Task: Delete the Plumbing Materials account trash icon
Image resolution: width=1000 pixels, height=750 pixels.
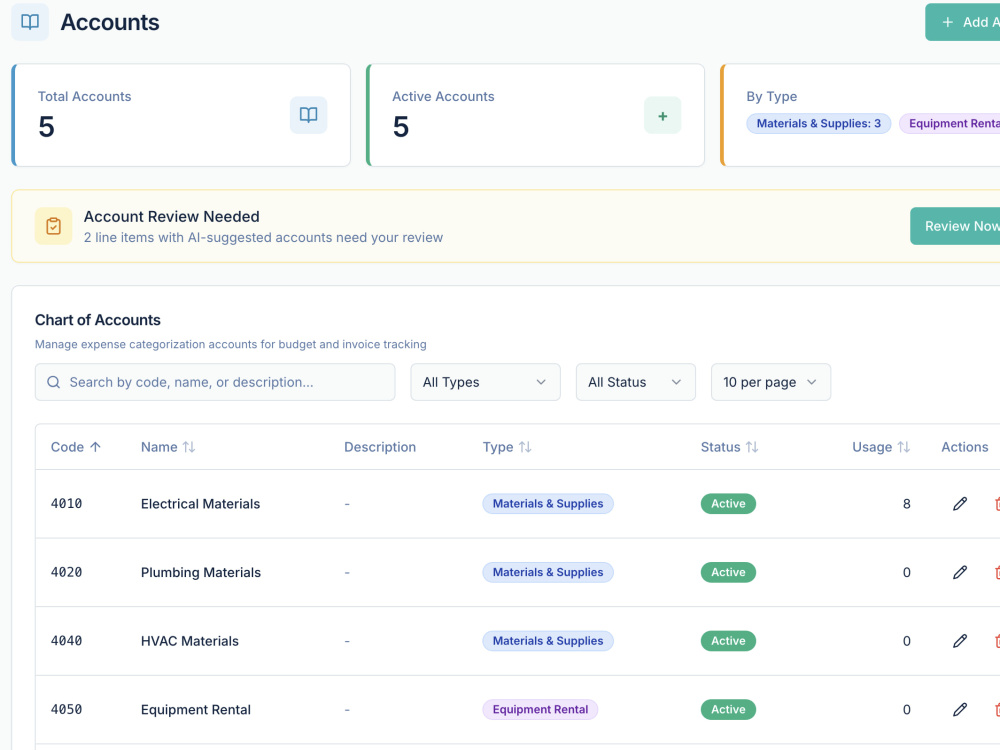Action: pyautogui.click(x=997, y=572)
